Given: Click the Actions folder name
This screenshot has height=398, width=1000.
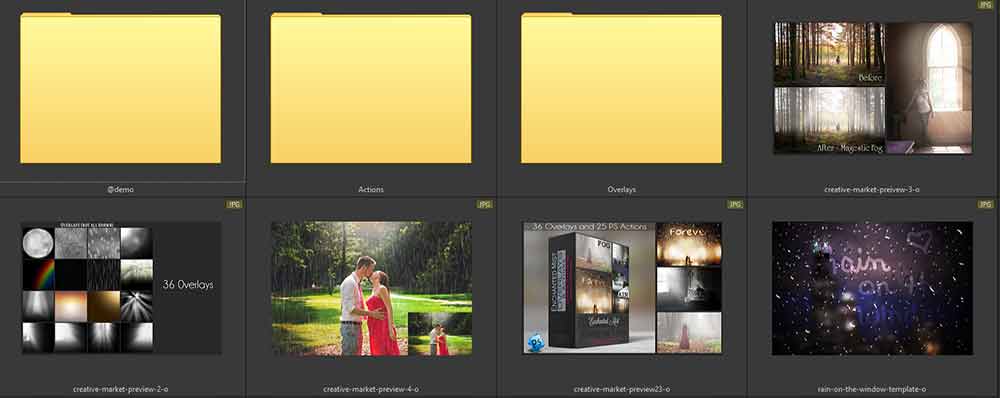Looking at the screenshot, I should (x=371, y=189).
